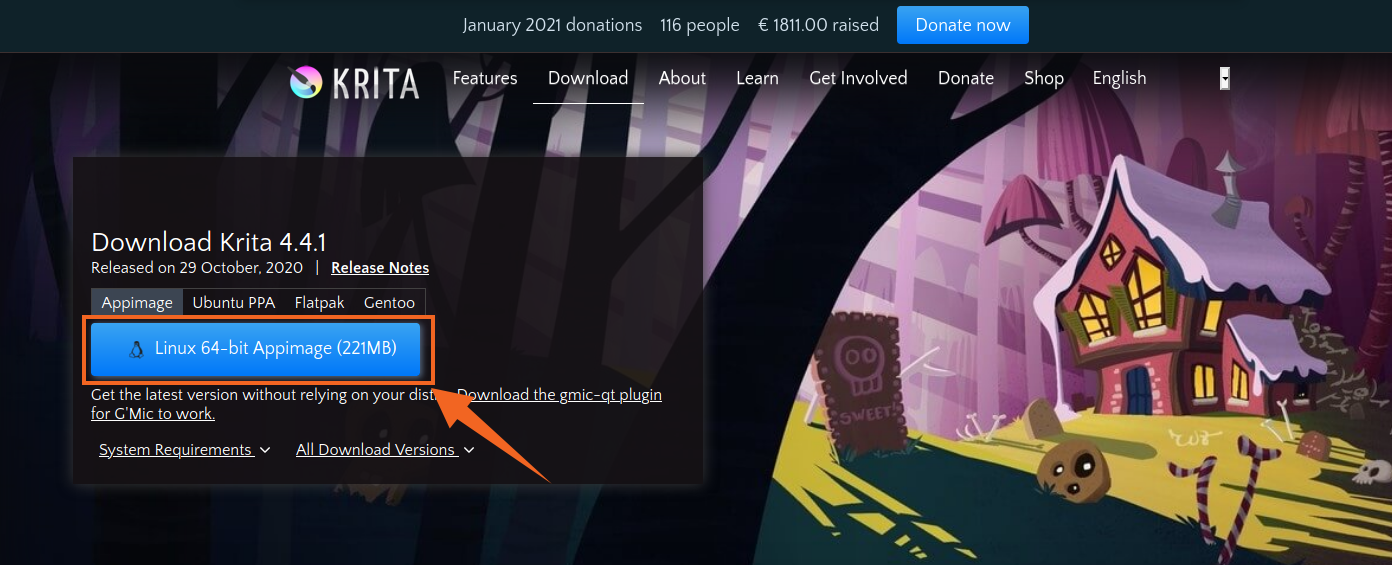Click the Linux penguin icon on download button
The height and width of the screenshot is (565, 1392).
136,349
